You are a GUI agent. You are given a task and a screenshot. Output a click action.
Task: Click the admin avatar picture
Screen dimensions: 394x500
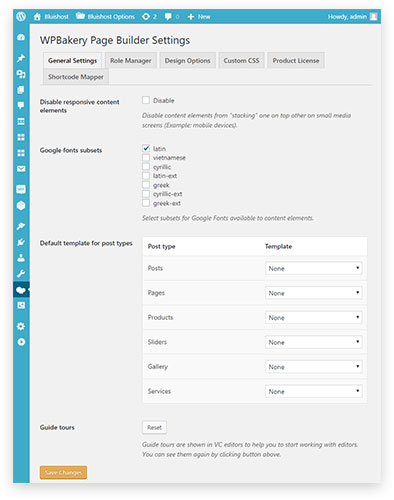pos(373,16)
